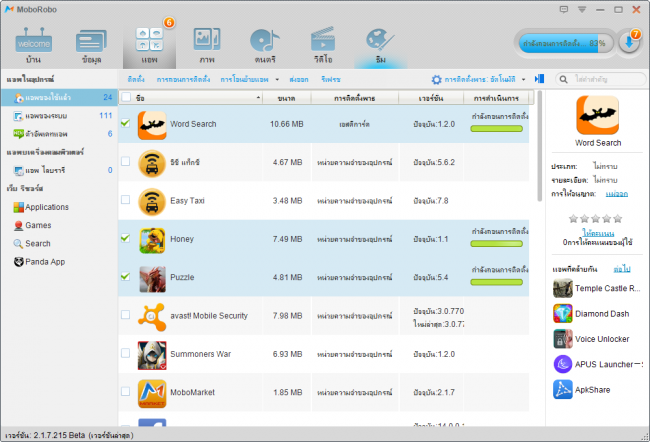Click the Export toolbar button

[x=298, y=79]
